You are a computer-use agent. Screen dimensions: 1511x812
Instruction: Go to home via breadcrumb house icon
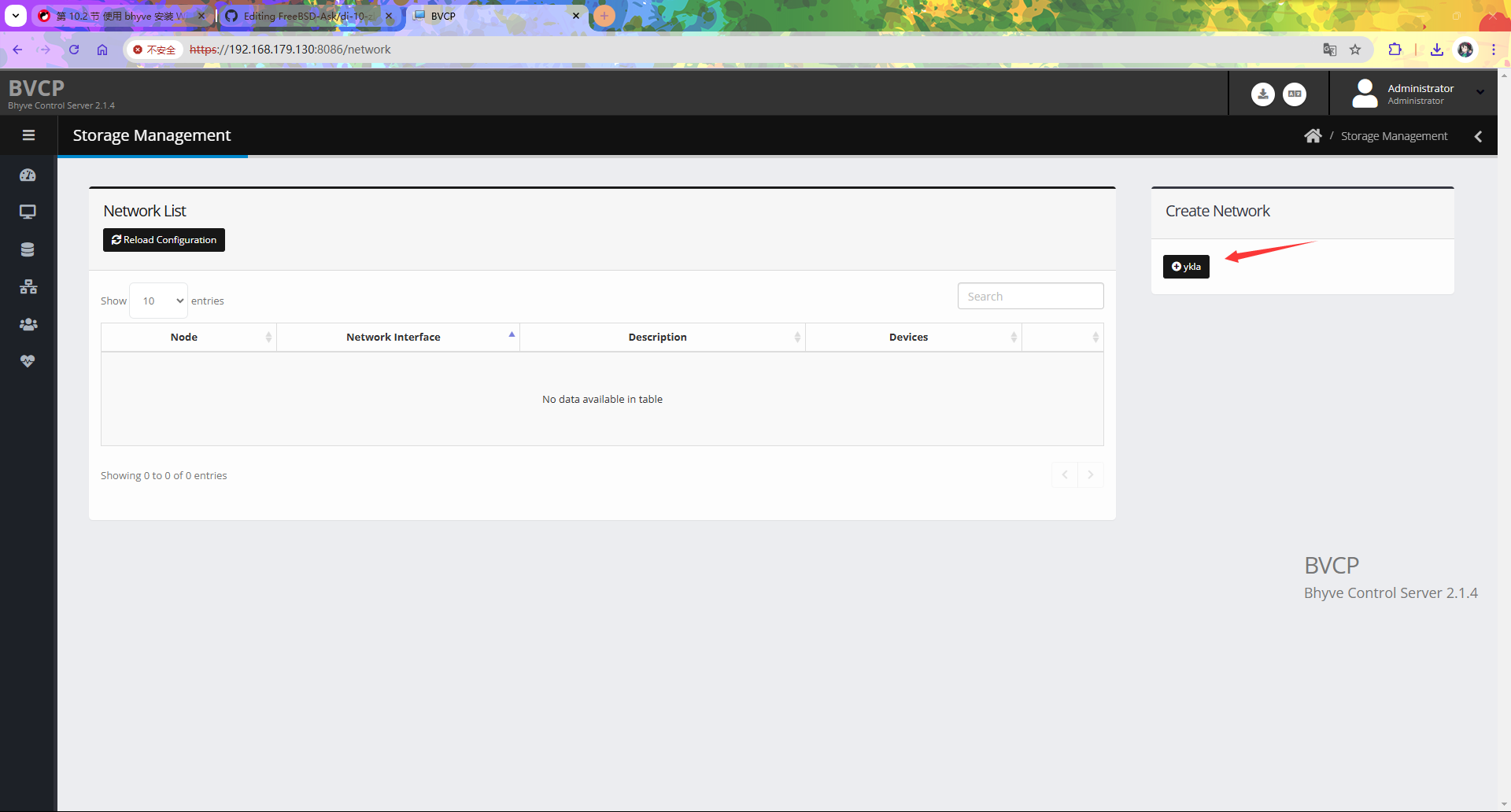[x=1313, y=136]
